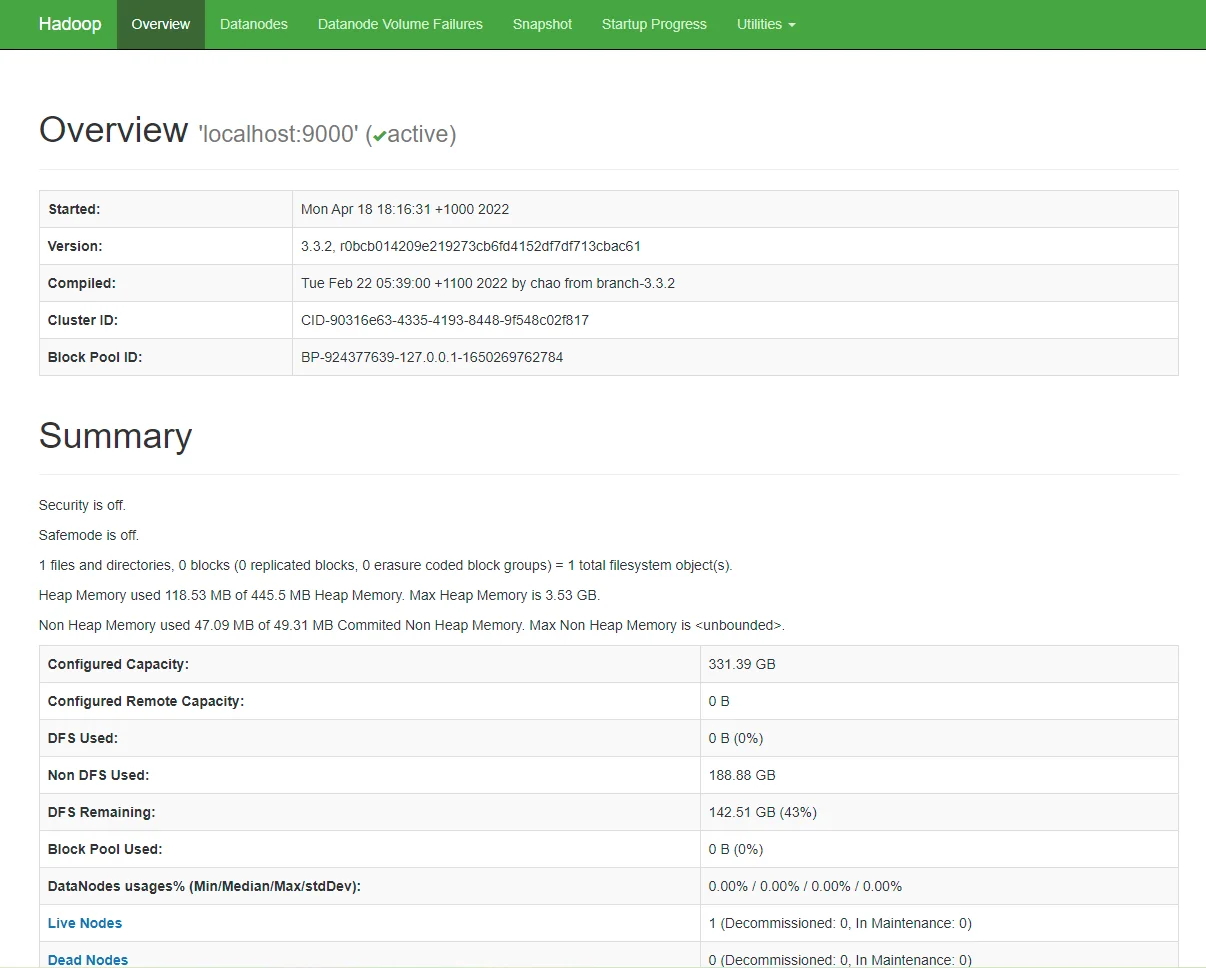Click the Hadoop brand logo link
The image size is (1206, 968).
click(70, 24)
